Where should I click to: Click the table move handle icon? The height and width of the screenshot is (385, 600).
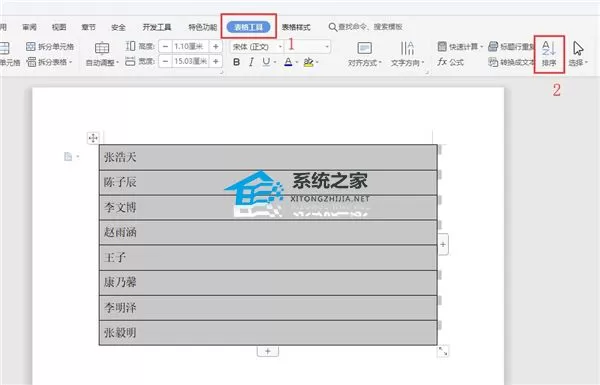click(x=93, y=138)
